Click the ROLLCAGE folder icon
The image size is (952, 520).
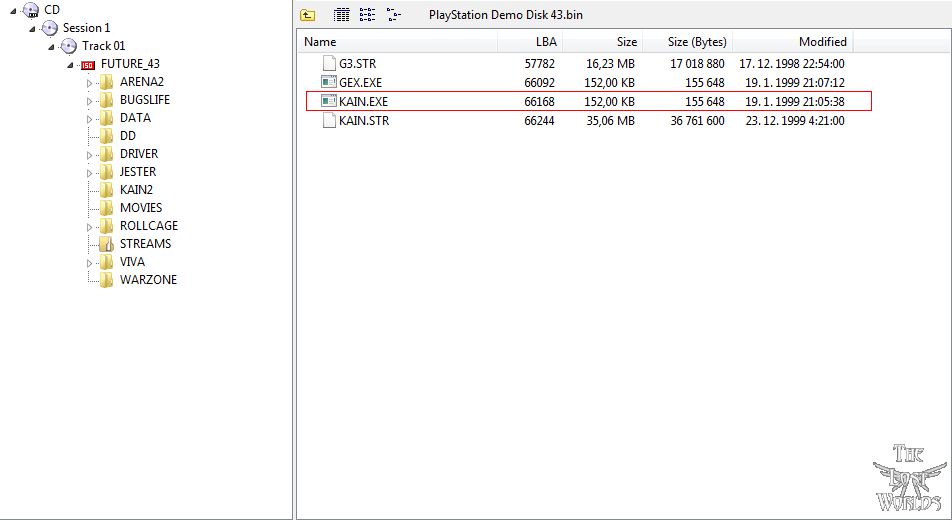[106, 226]
